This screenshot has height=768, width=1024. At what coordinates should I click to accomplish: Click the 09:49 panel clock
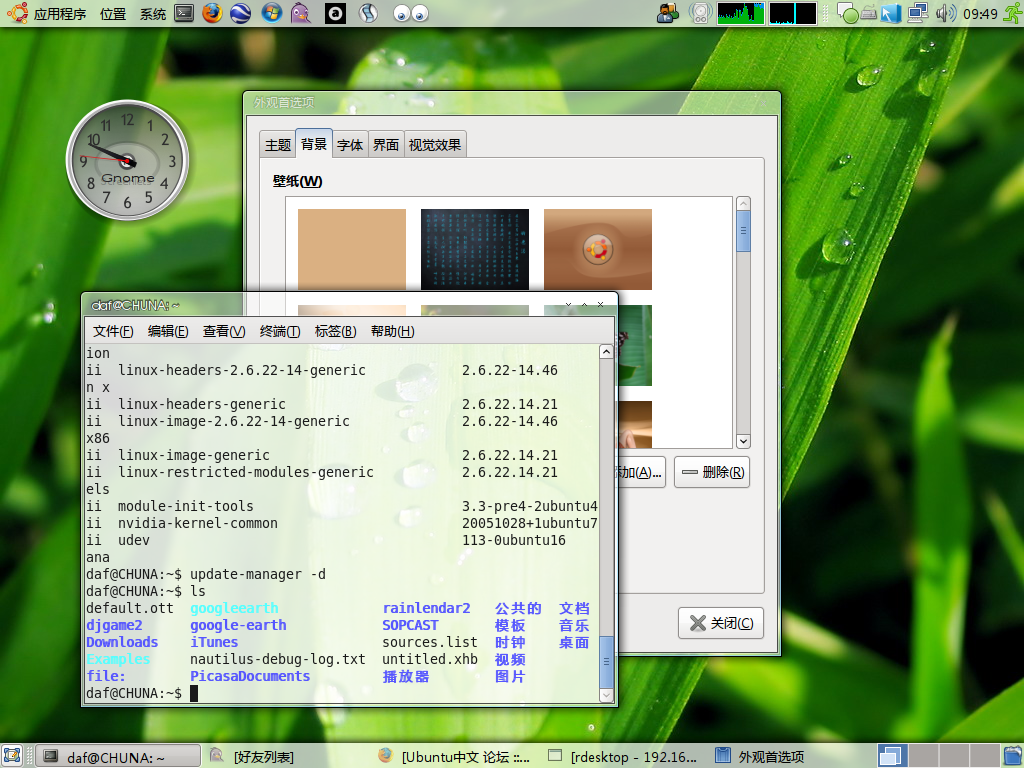980,14
